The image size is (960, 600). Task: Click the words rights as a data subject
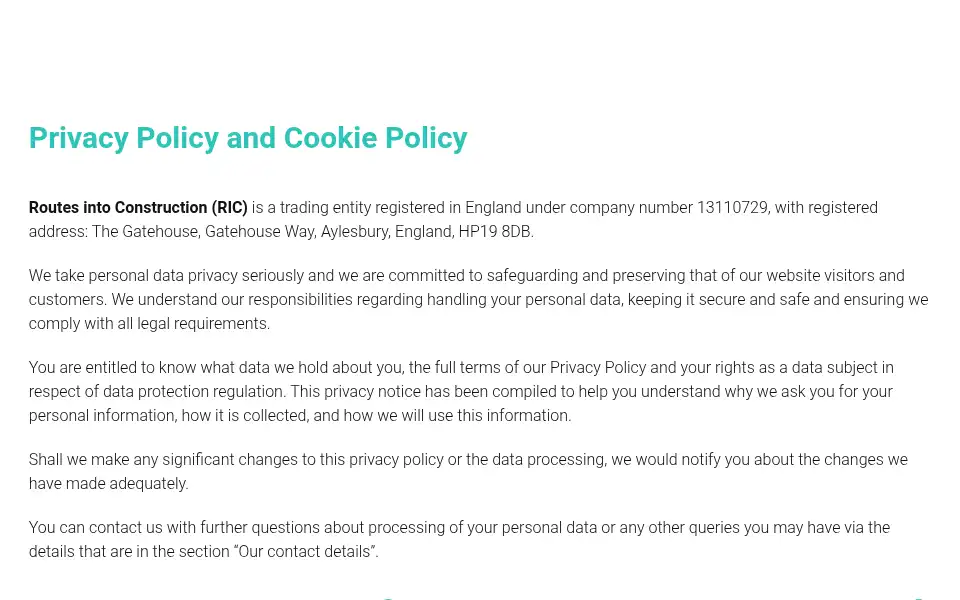[x=785, y=368]
